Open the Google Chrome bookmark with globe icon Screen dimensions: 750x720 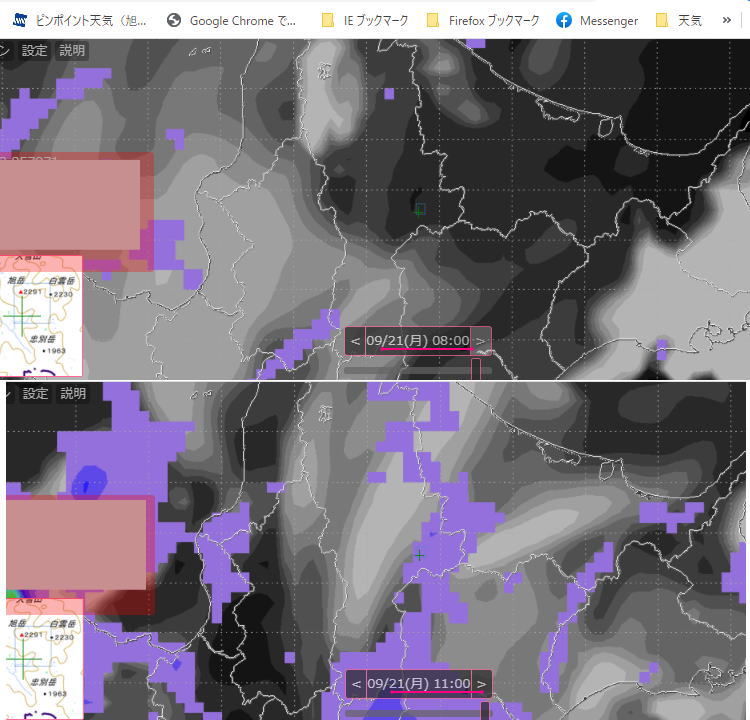click(231, 20)
